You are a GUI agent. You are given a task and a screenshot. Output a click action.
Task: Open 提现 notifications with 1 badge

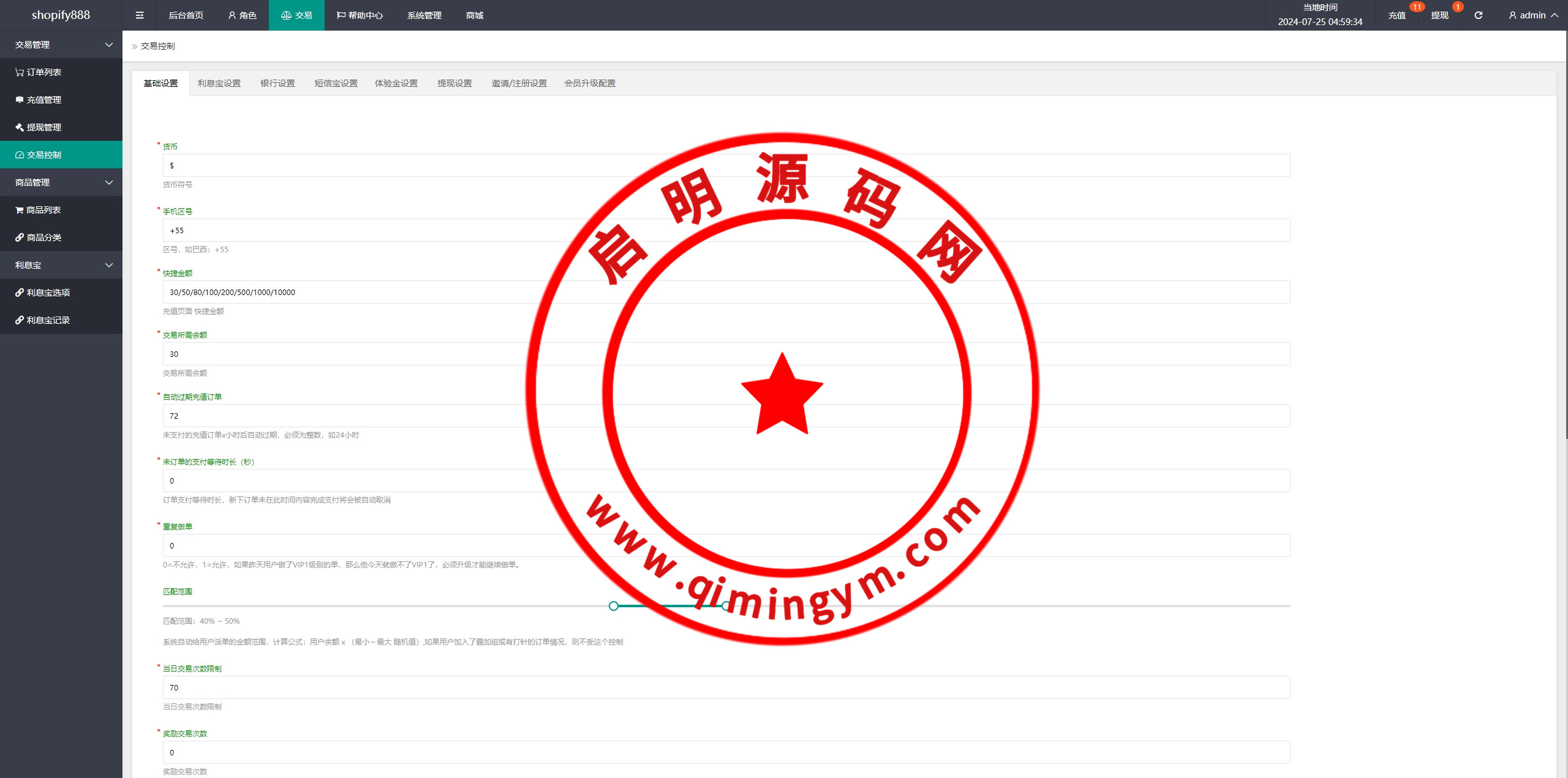1439,15
